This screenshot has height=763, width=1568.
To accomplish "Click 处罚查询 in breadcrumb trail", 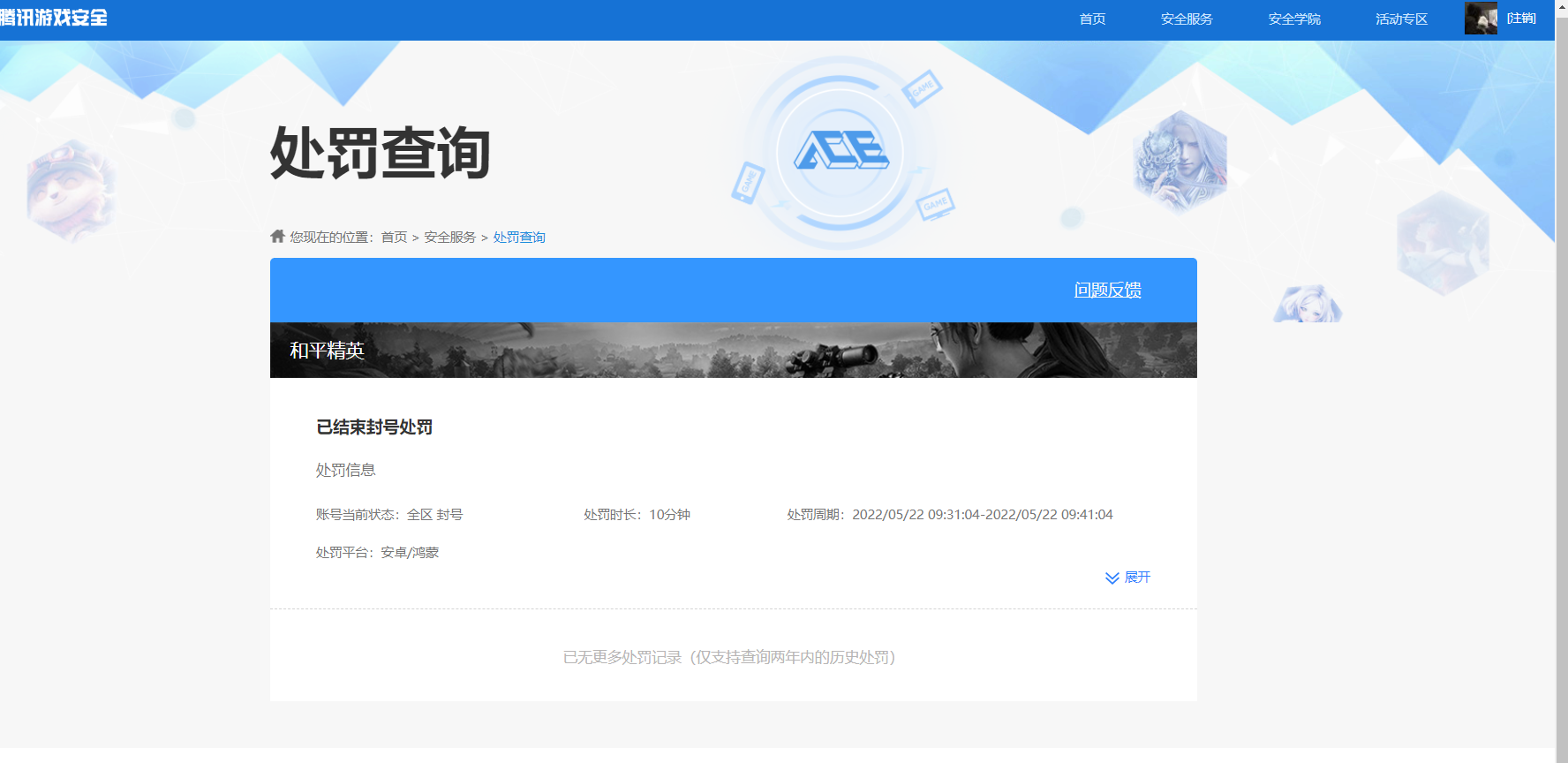I will click(x=519, y=238).
